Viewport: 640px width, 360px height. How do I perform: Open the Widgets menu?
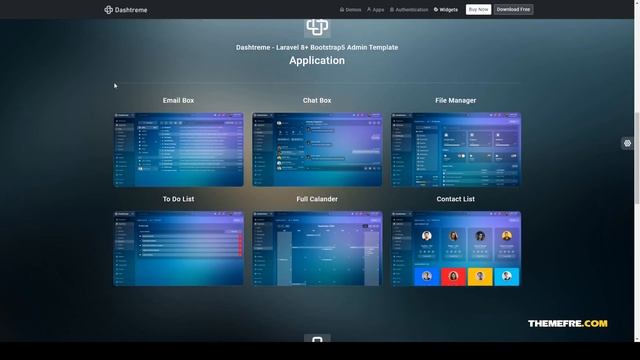446,9
